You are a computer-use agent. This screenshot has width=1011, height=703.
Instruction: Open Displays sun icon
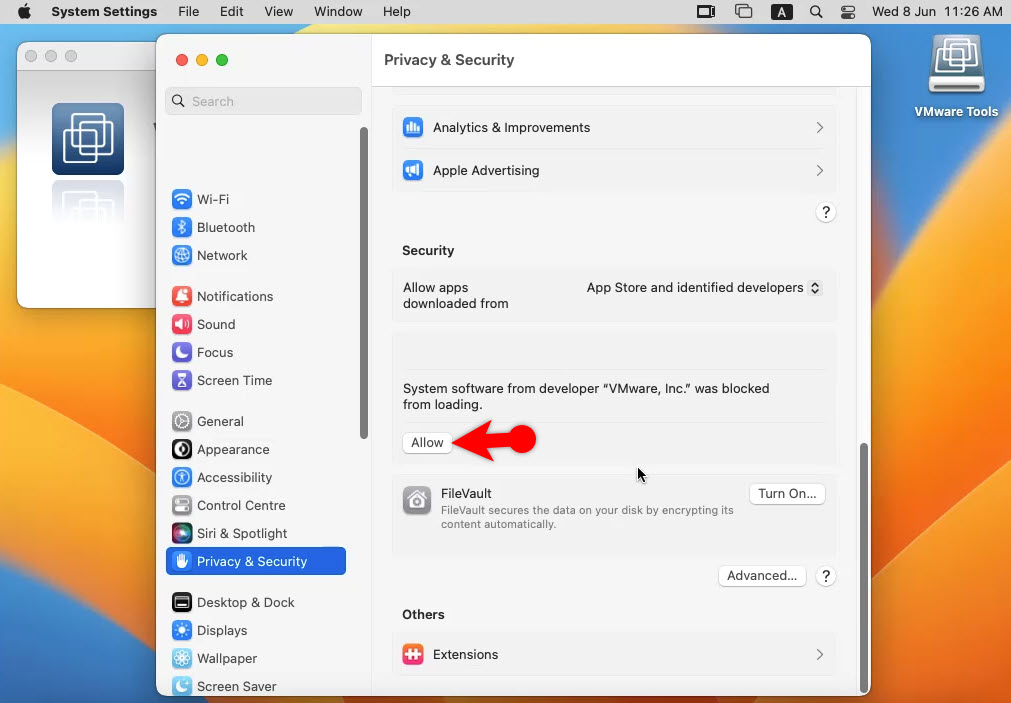pyautogui.click(x=182, y=630)
